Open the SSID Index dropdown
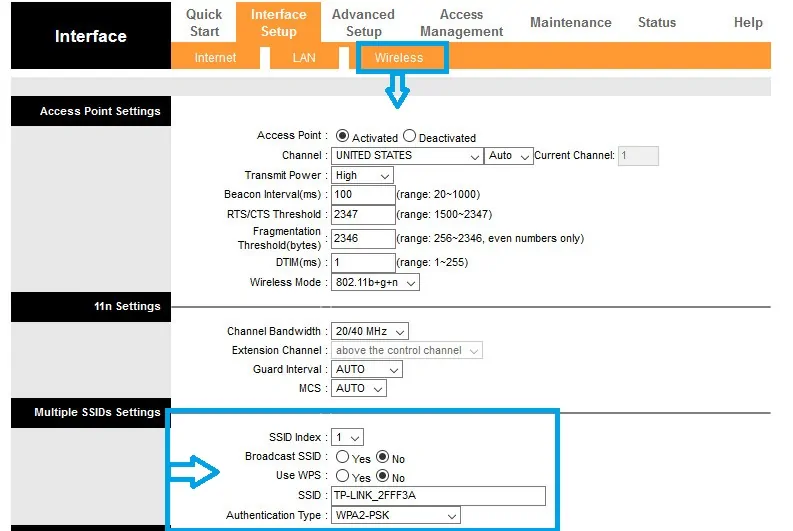Image resolution: width=793 pixels, height=531 pixels. pyautogui.click(x=347, y=437)
